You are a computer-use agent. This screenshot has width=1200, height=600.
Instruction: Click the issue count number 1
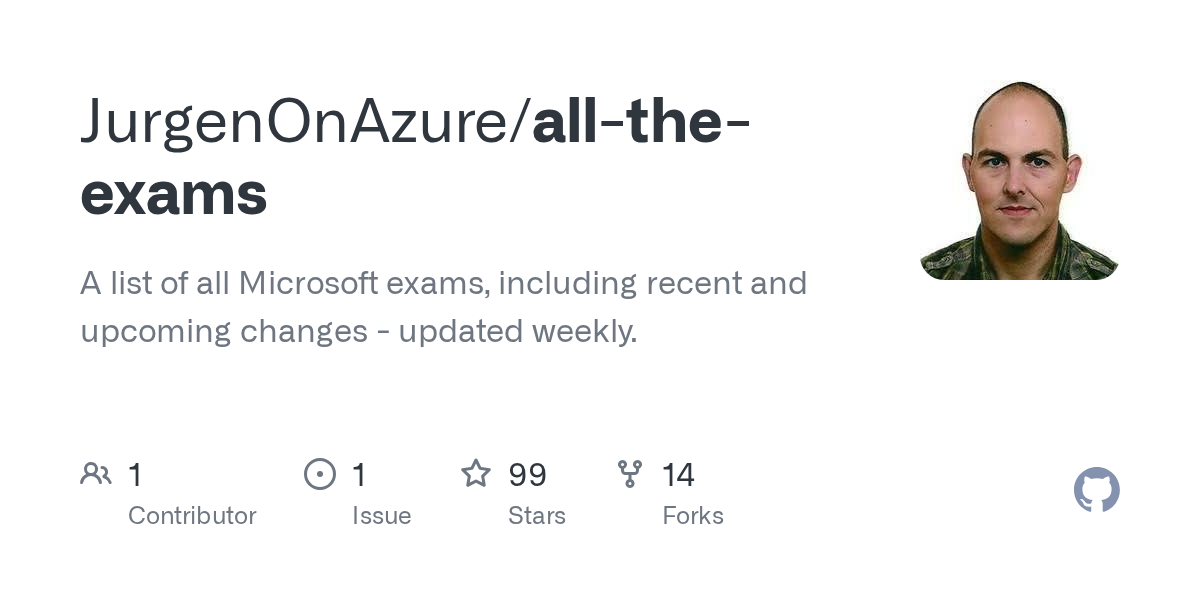click(359, 474)
